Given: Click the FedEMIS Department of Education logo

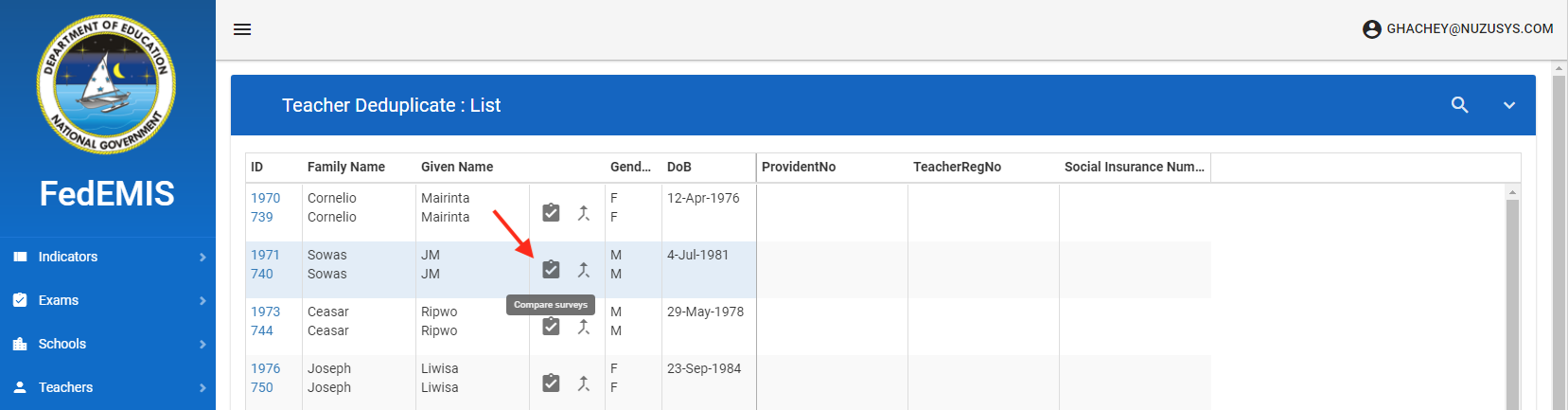Looking at the screenshot, I should coord(107,85).
